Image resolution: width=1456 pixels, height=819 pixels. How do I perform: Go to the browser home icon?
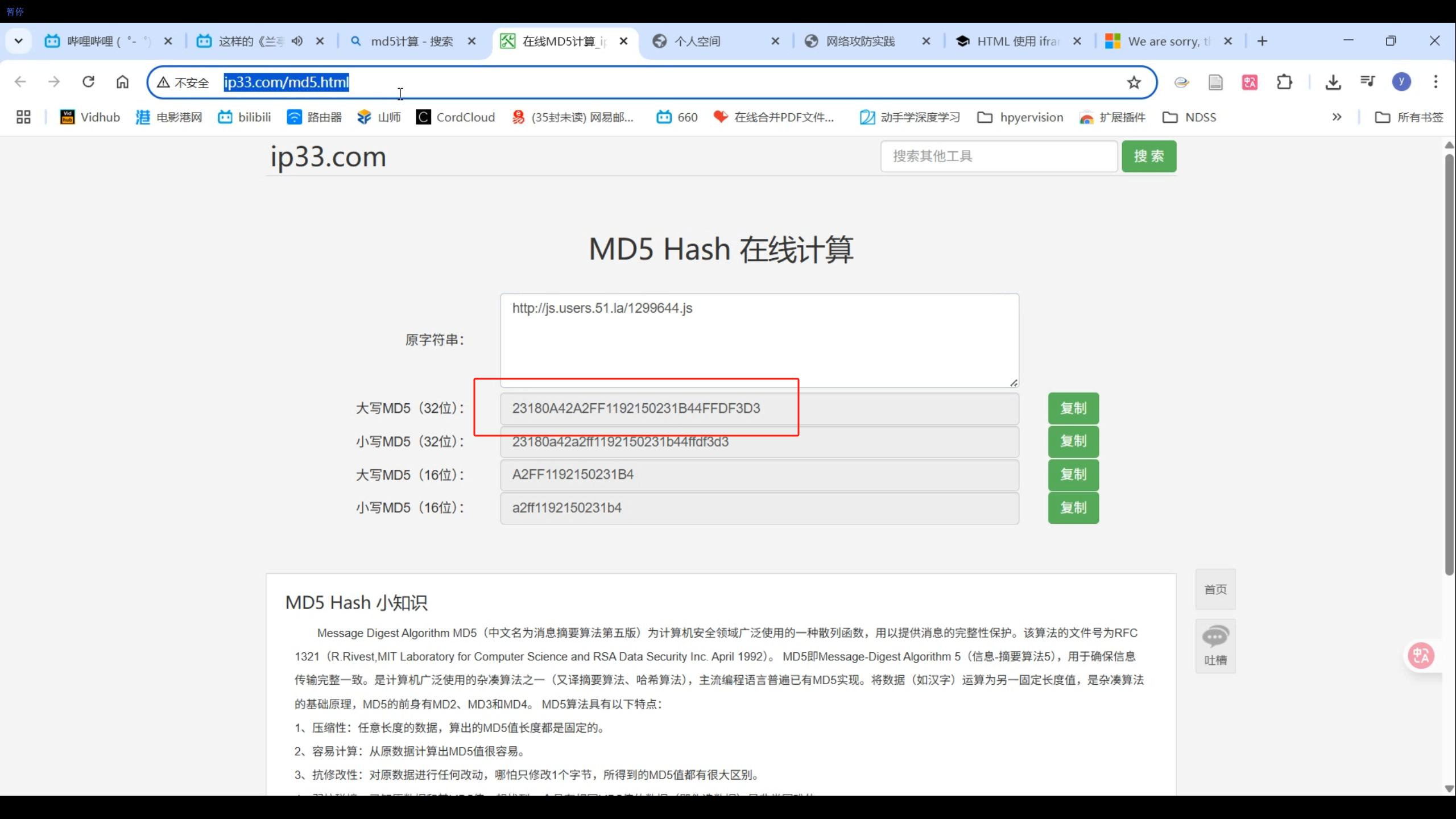(122, 82)
